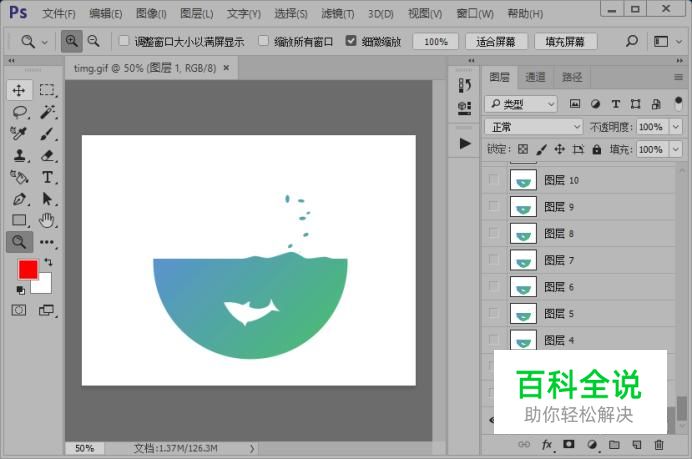The image size is (692, 459).
Task: Select the Magic Wand tool
Action: 47,112
